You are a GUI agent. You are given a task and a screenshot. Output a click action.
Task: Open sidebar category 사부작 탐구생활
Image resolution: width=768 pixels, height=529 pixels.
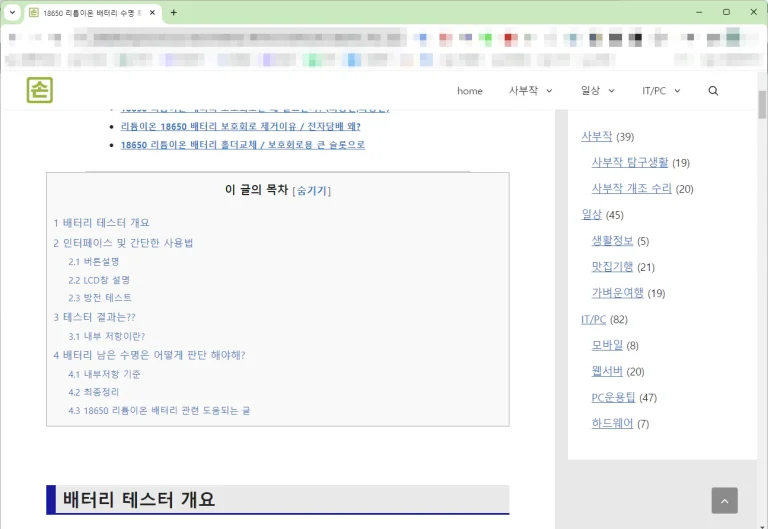point(630,163)
